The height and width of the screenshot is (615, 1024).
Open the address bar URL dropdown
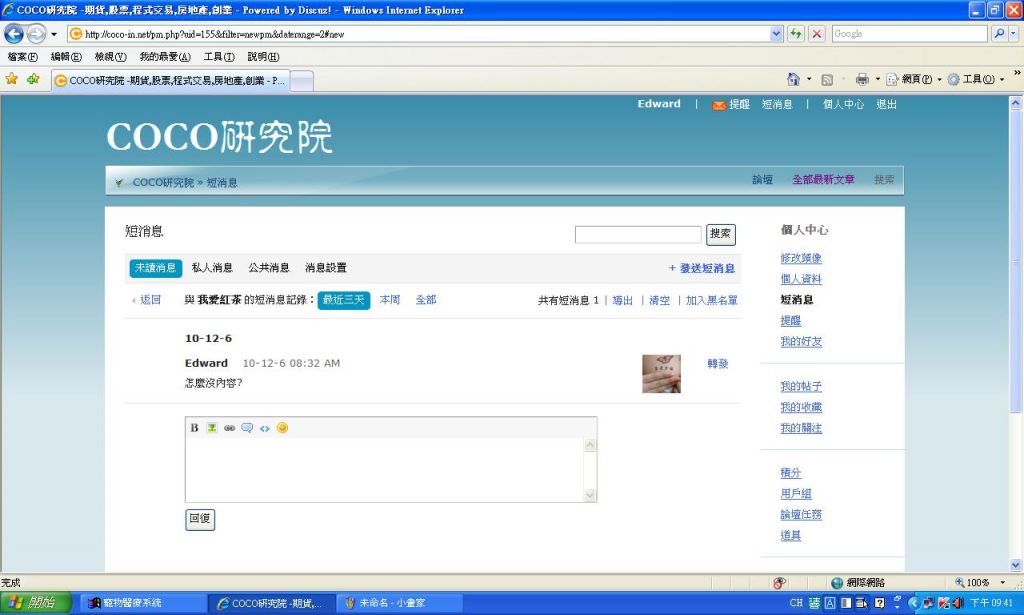click(x=776, y=33)
